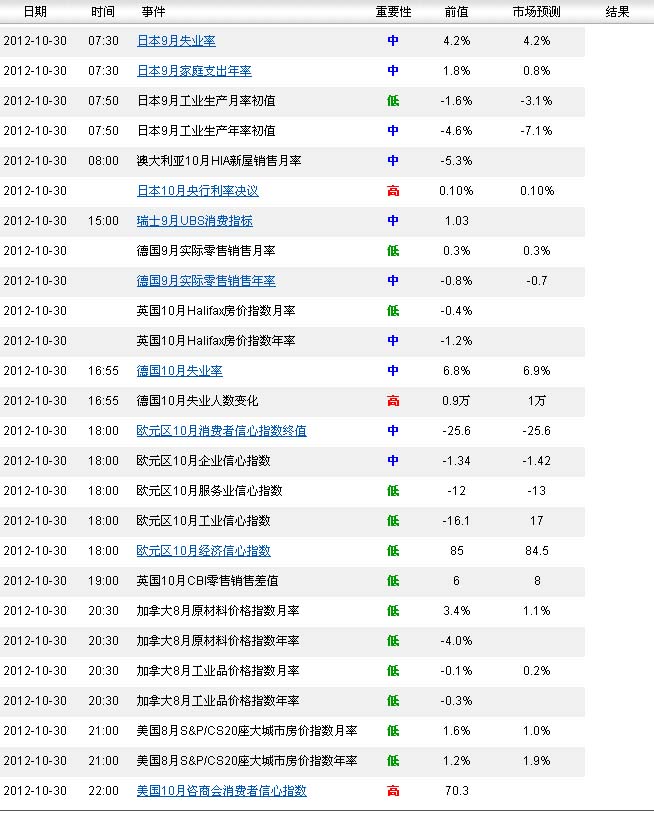Click the time 22:00 cell
The image size is (654, 814).
[x=103, y=791]
